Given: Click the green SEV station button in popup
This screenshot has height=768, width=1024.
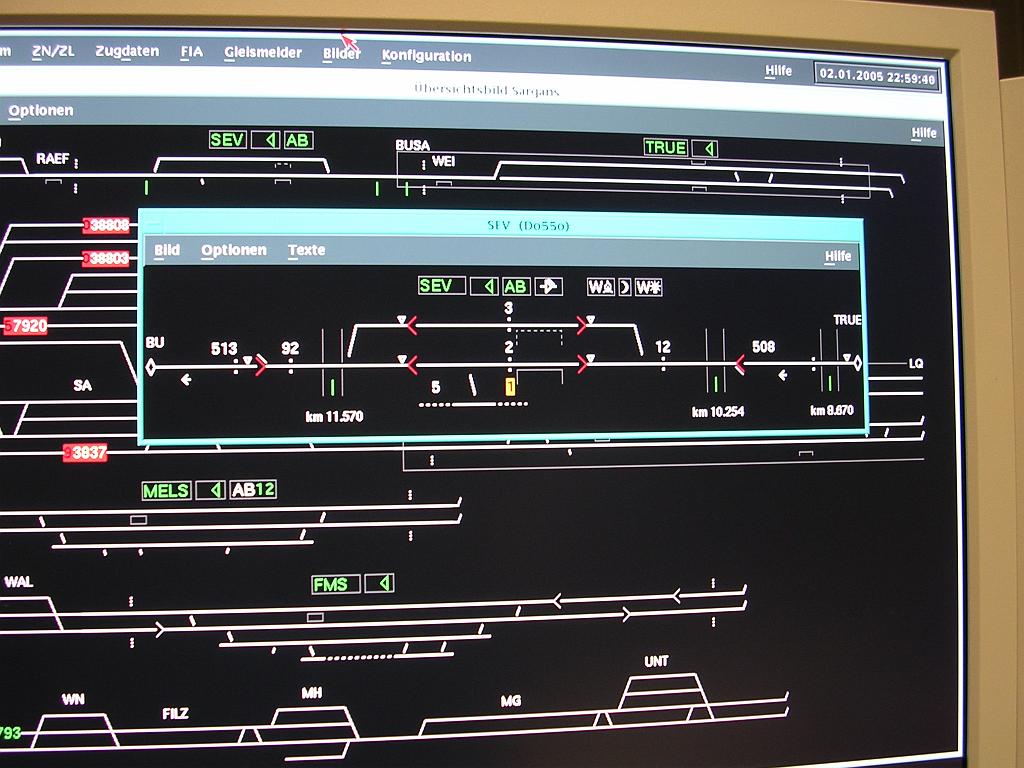Looking at the screenshot, I should (441, 286).
